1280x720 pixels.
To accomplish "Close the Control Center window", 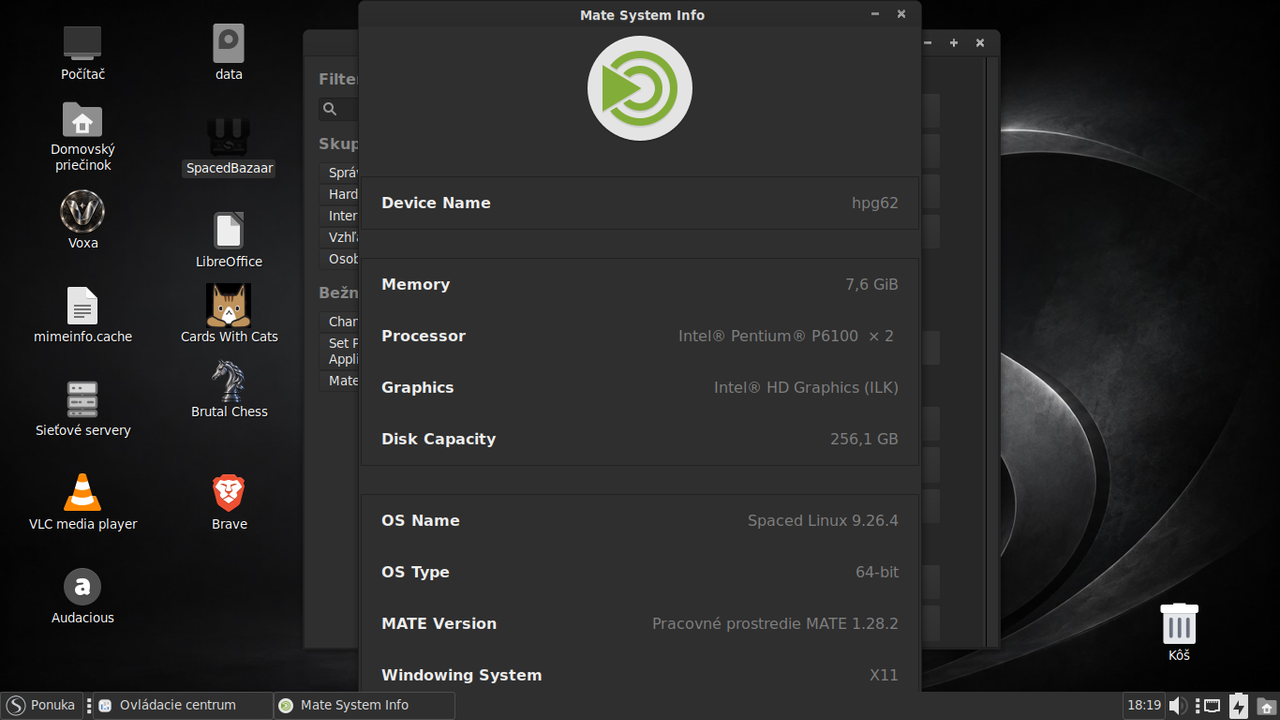I will tap(980, 43).
